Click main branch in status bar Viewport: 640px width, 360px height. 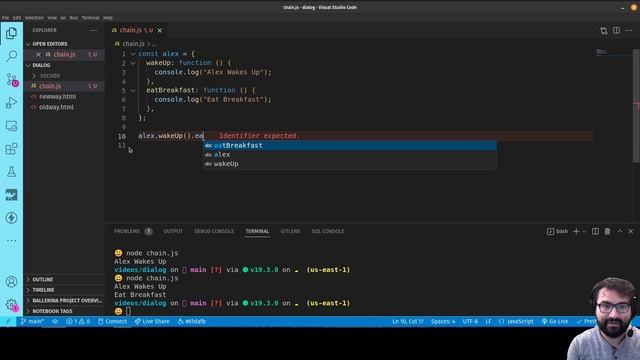coord(32,322)
